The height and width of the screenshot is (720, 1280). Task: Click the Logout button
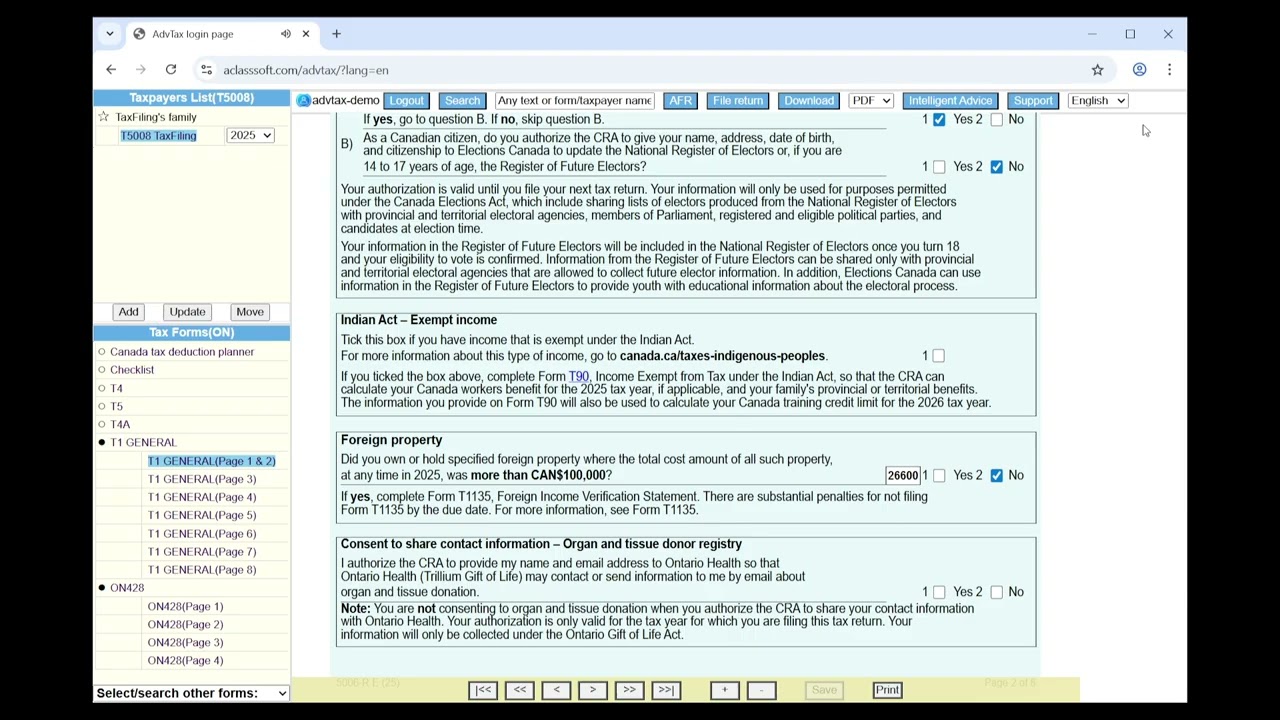[406, 100]
